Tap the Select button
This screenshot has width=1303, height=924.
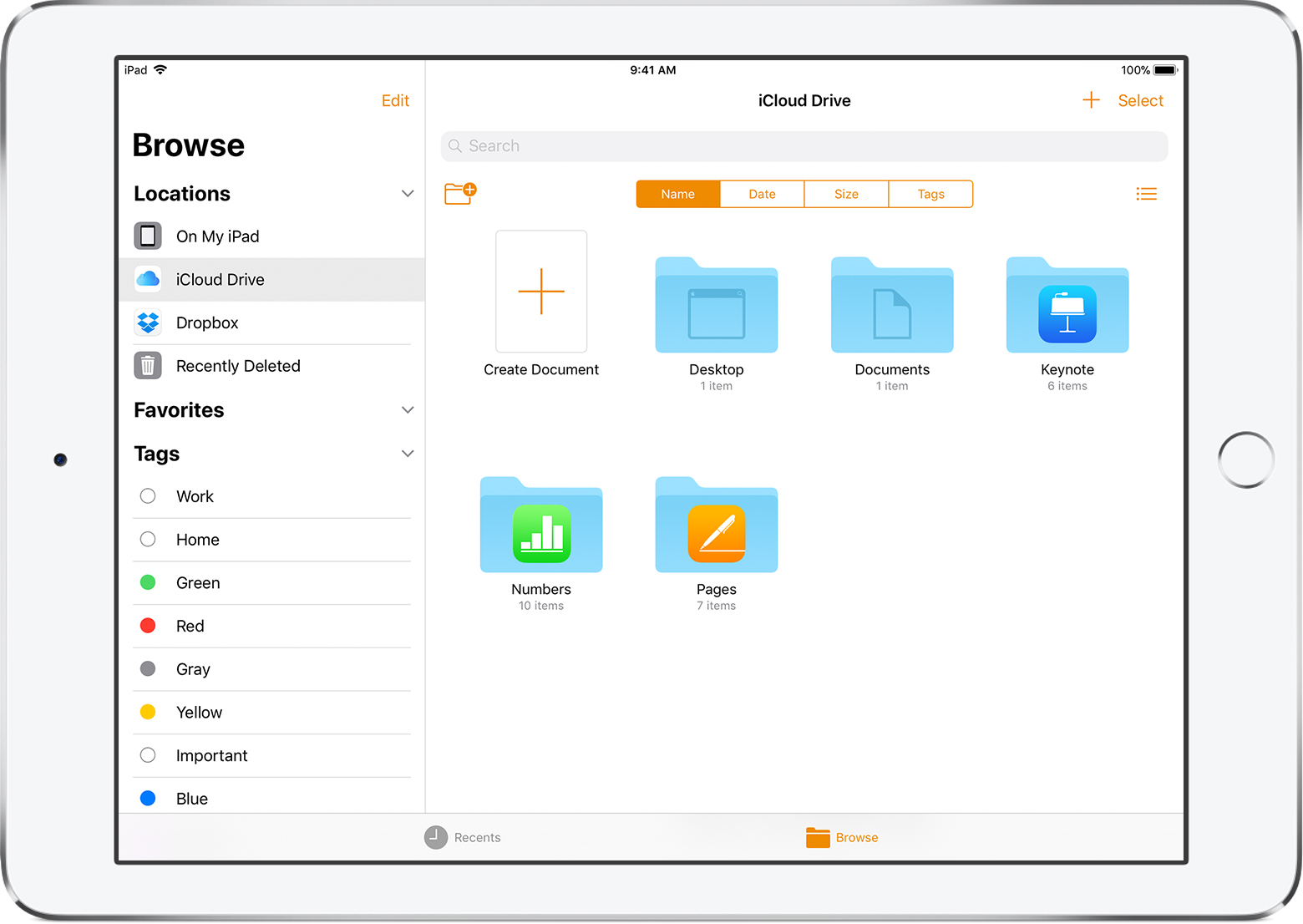pos(1140,100)
